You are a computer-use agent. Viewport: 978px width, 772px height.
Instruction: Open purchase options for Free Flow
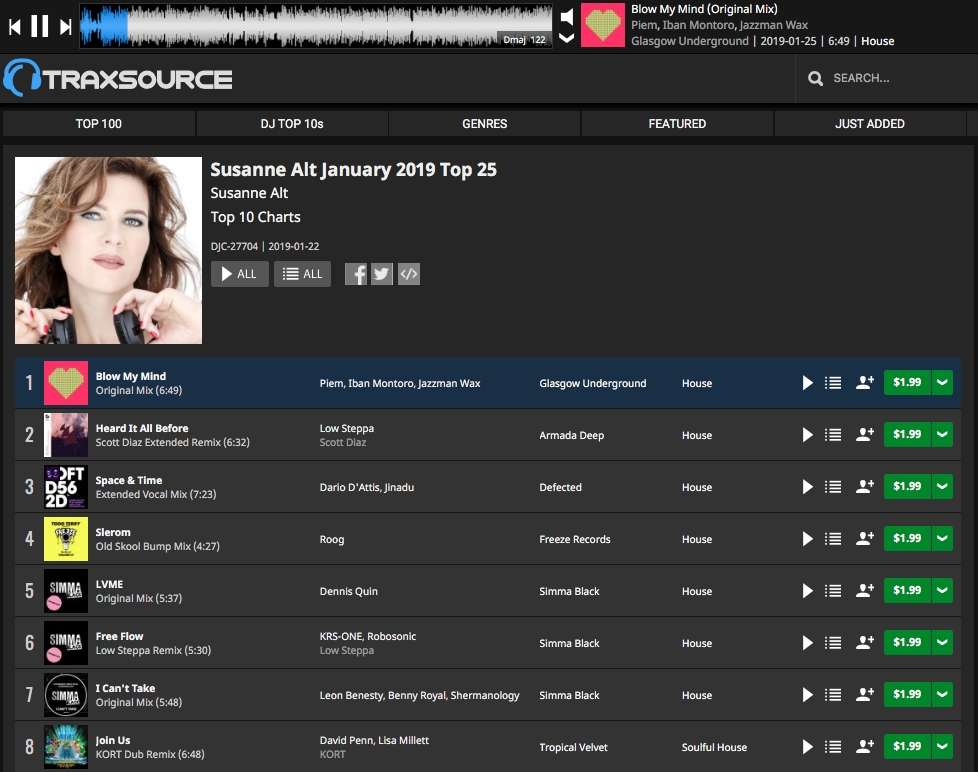click(x=942, y=642)
